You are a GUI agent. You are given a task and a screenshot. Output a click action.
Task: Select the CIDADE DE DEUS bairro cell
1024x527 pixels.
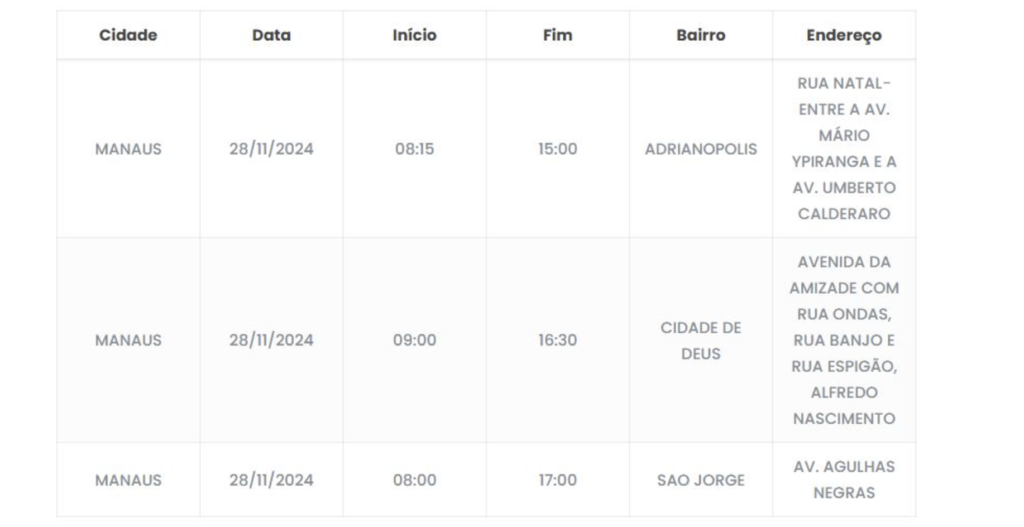700,340
